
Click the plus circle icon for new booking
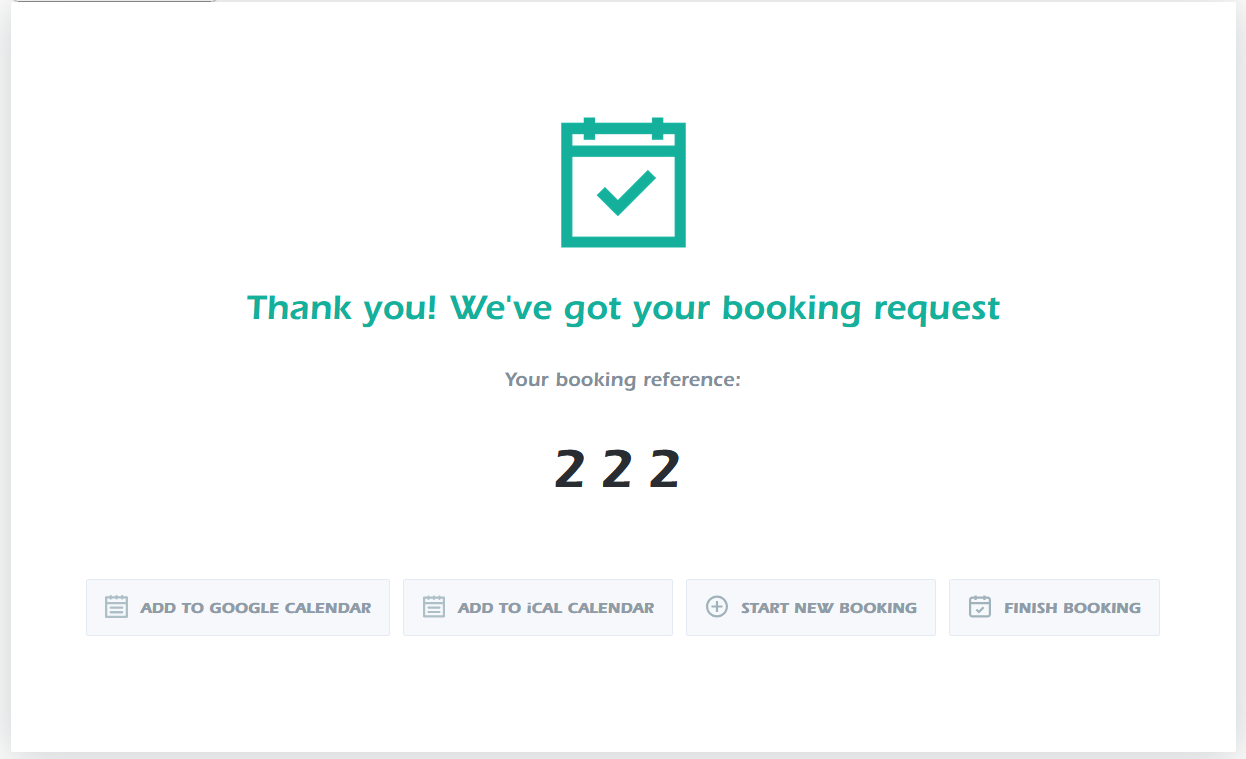pos(717,607)
